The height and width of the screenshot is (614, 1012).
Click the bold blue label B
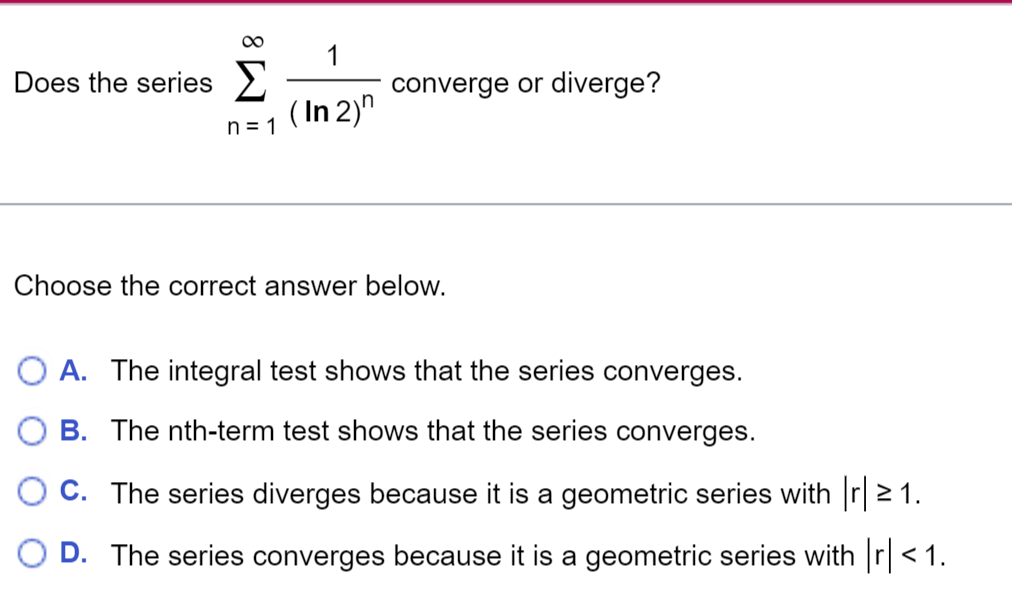(x=74, y=431)
